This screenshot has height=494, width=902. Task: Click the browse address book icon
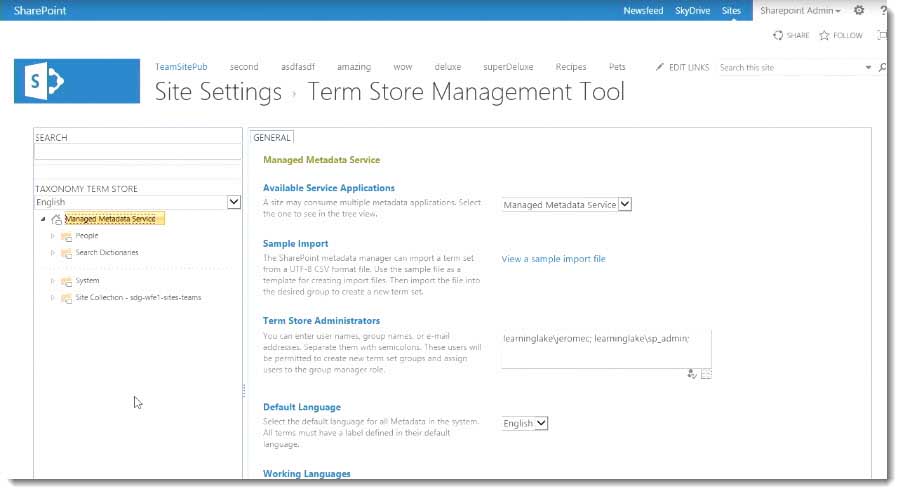[706, 374]
